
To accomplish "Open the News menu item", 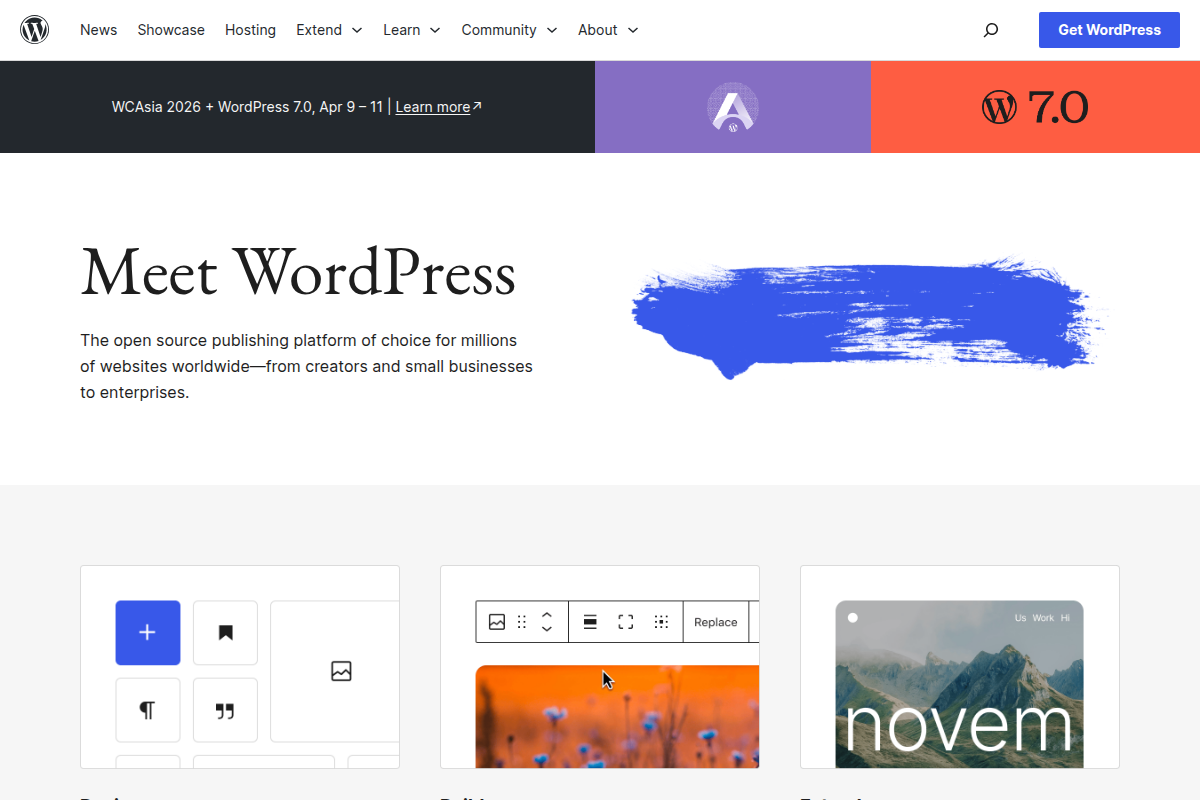I will pyautogui.click(x=98, y=30).
